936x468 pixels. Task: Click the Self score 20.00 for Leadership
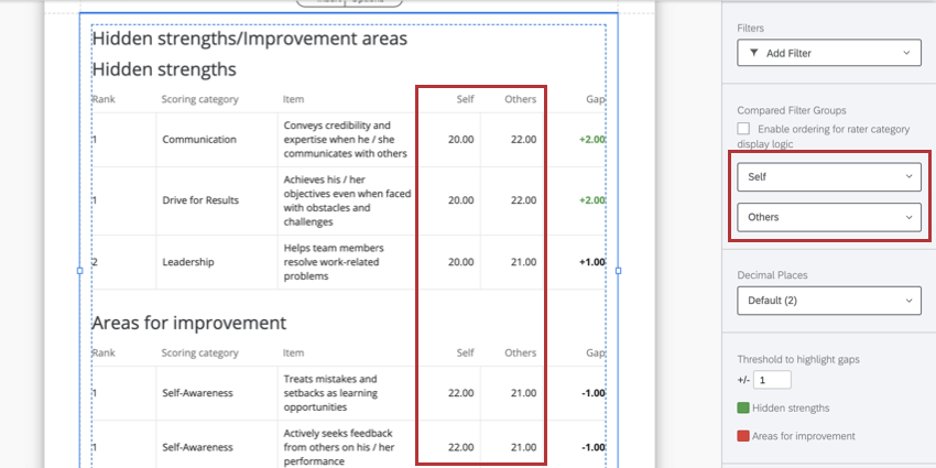click(461, 262)
